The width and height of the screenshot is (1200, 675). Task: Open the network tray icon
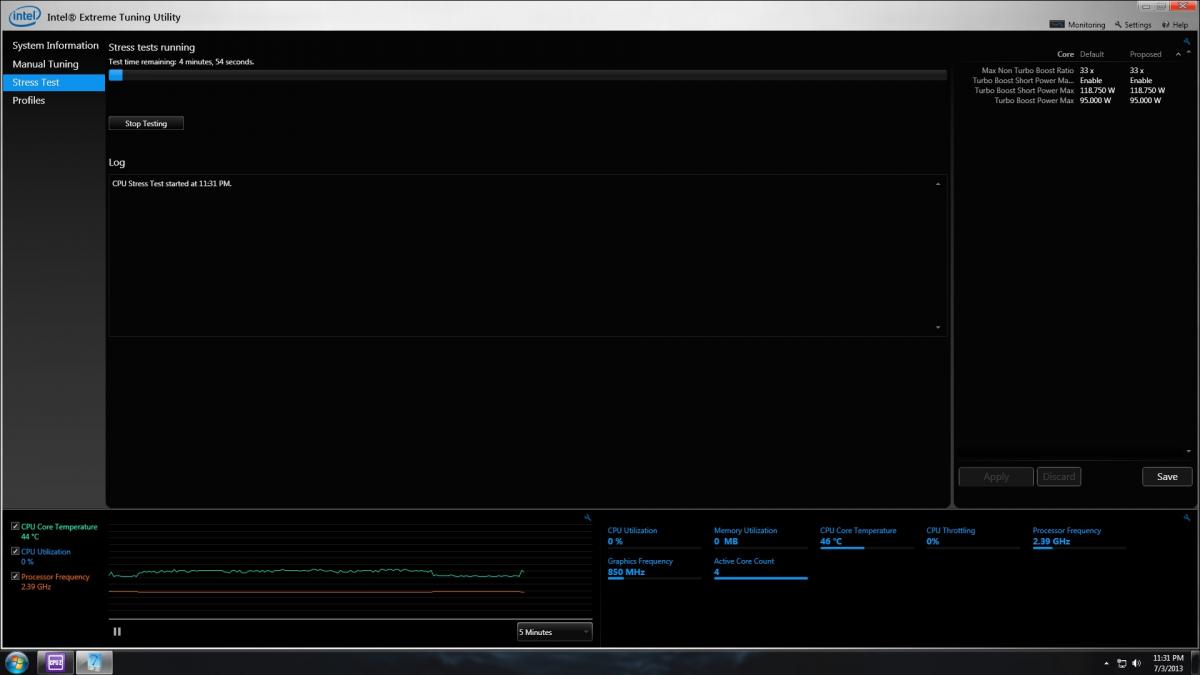coord(1122,663)
